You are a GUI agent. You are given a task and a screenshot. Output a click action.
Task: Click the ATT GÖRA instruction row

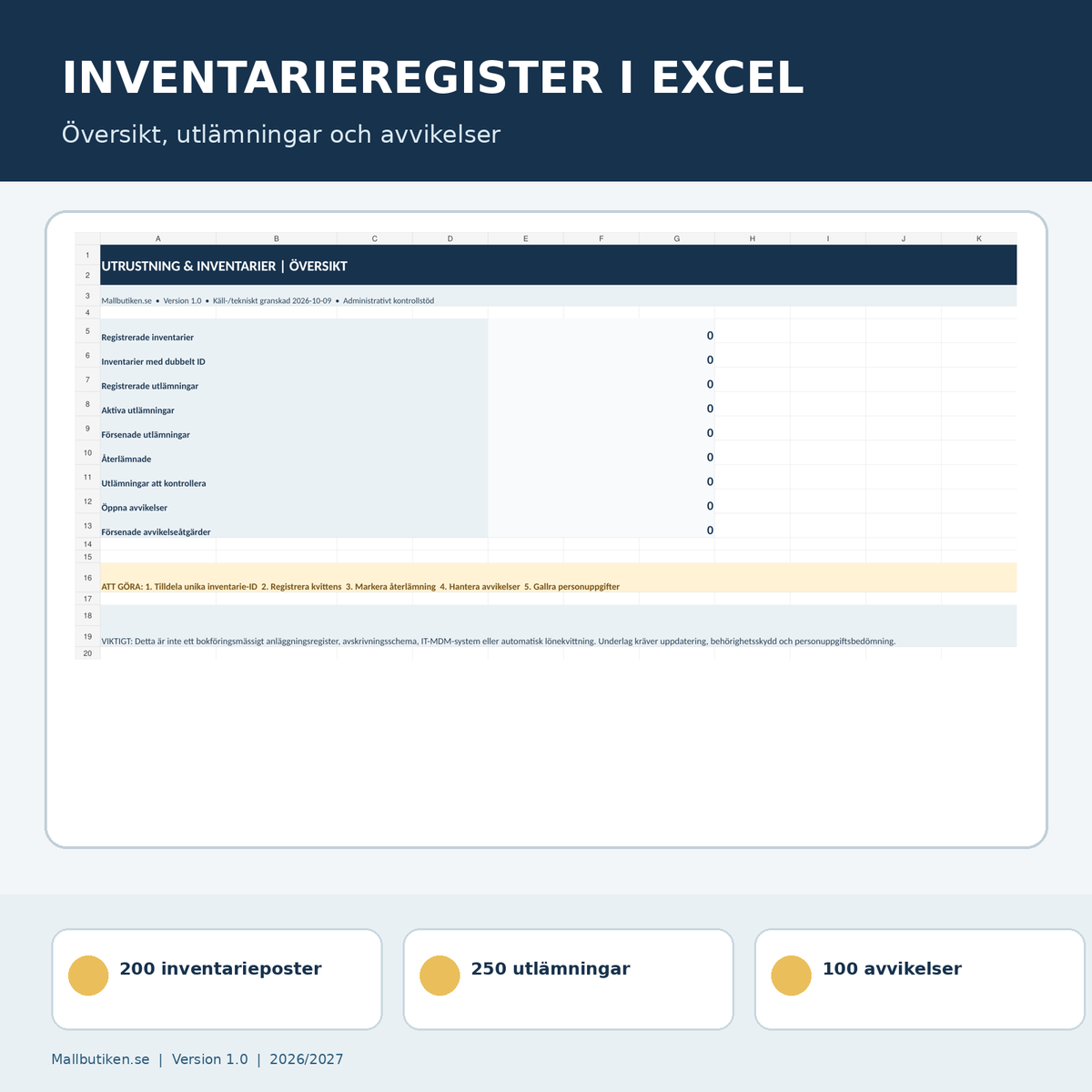coord(559,578)
